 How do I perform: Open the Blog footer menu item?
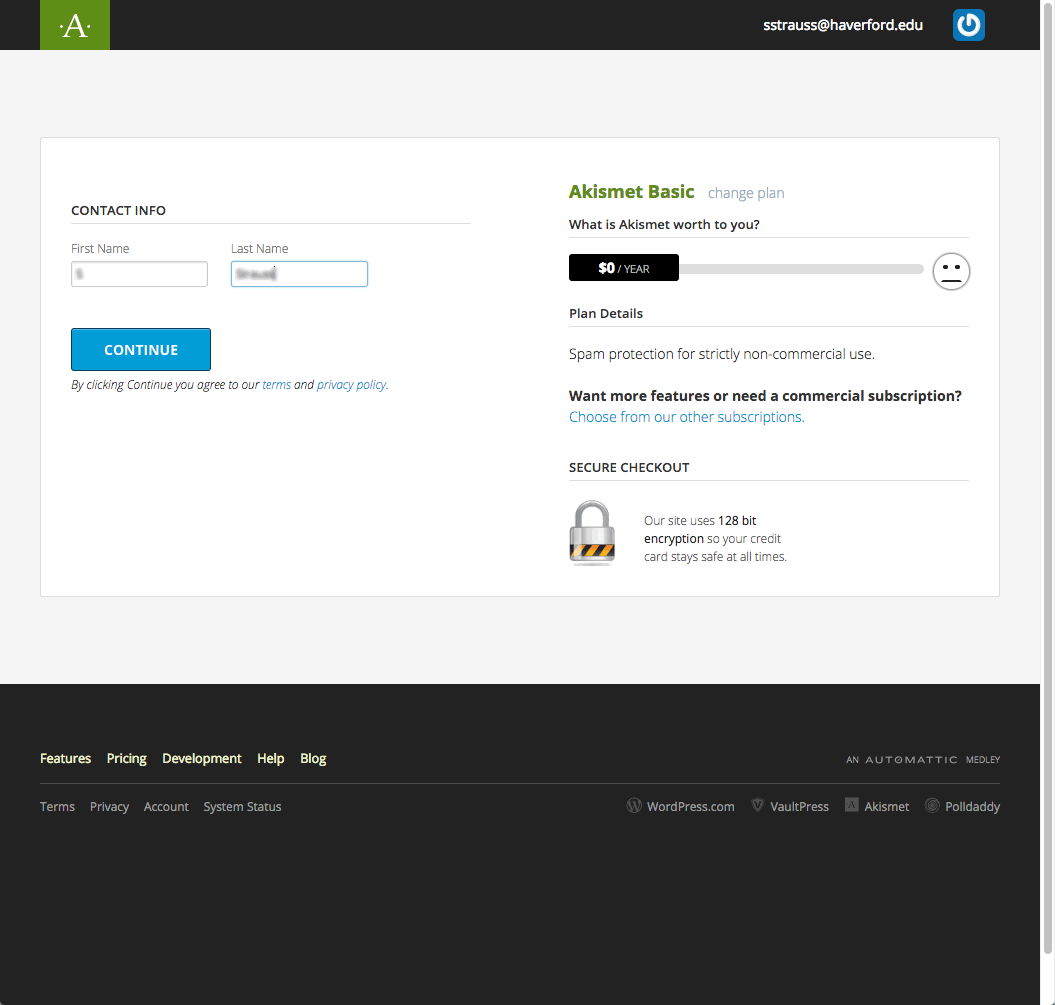313,759
